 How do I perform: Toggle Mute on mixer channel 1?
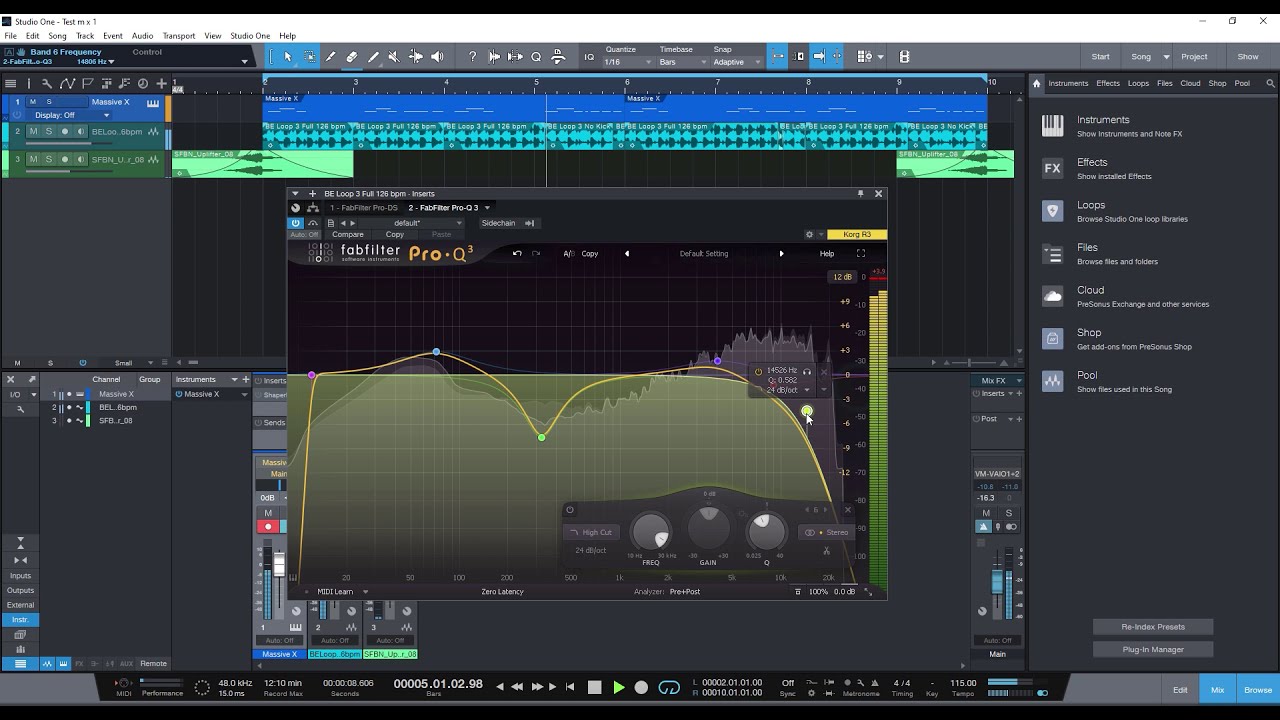[268, 513]
